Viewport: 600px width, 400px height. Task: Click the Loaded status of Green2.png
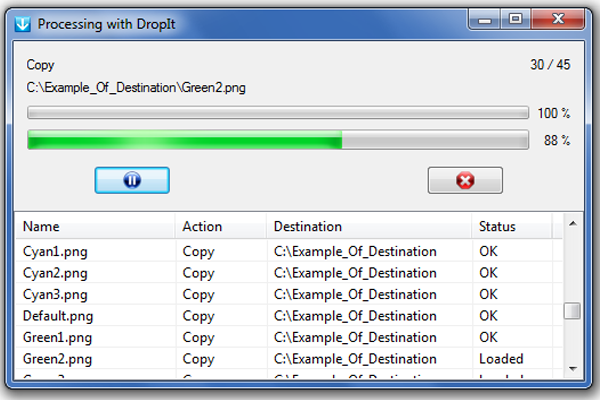coord(501,359)
